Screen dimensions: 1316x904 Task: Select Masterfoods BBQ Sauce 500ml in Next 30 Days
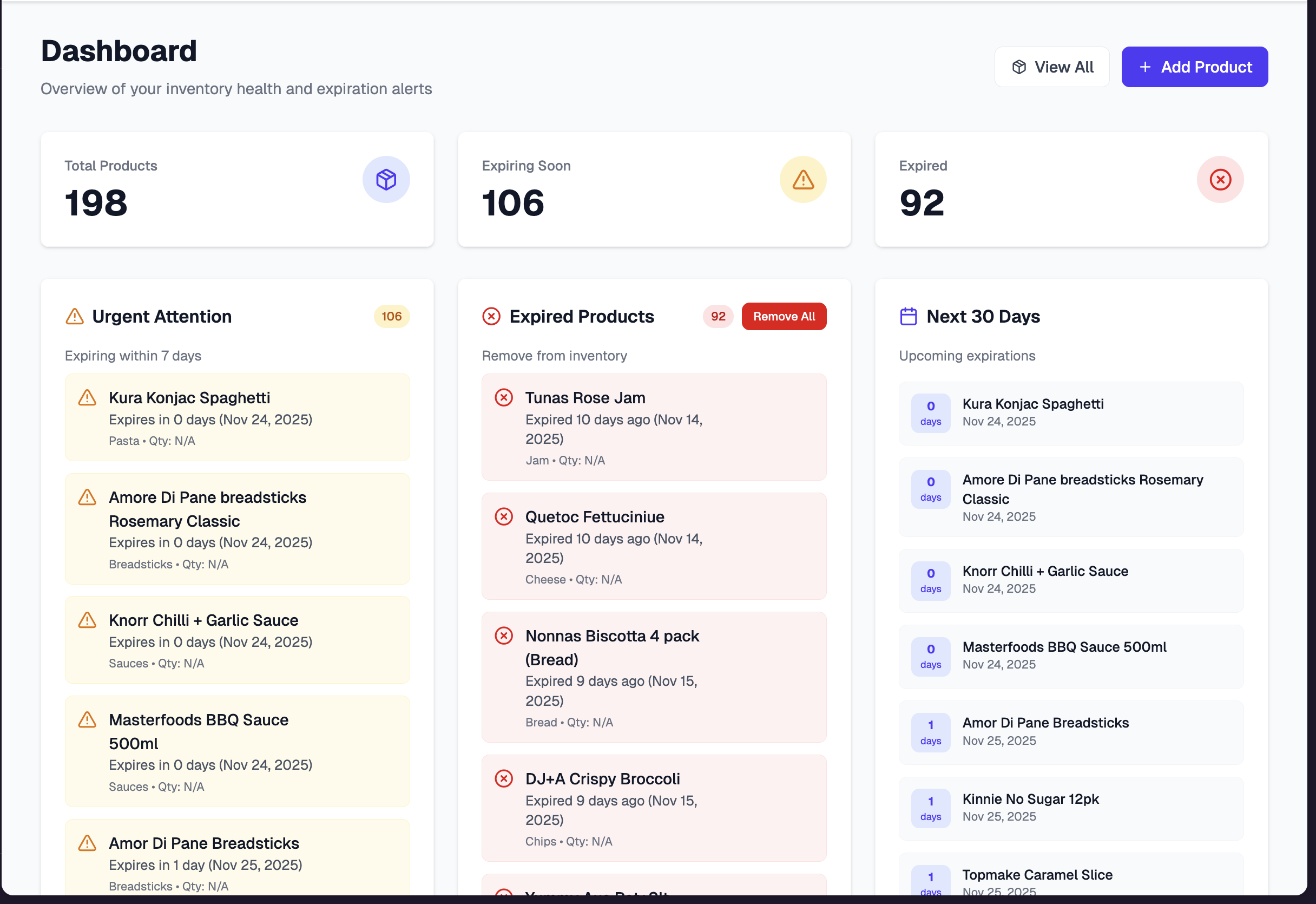(x=1071, y=657)
